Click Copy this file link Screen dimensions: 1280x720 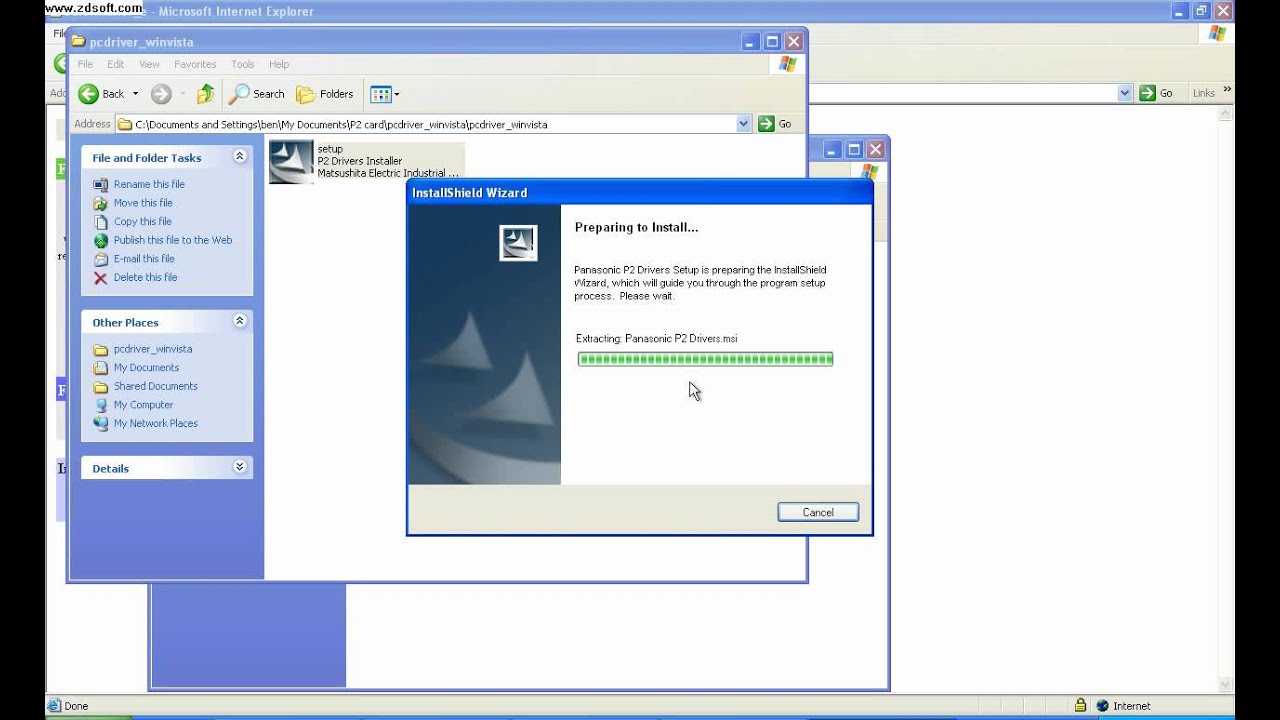[x=143, y=222]
